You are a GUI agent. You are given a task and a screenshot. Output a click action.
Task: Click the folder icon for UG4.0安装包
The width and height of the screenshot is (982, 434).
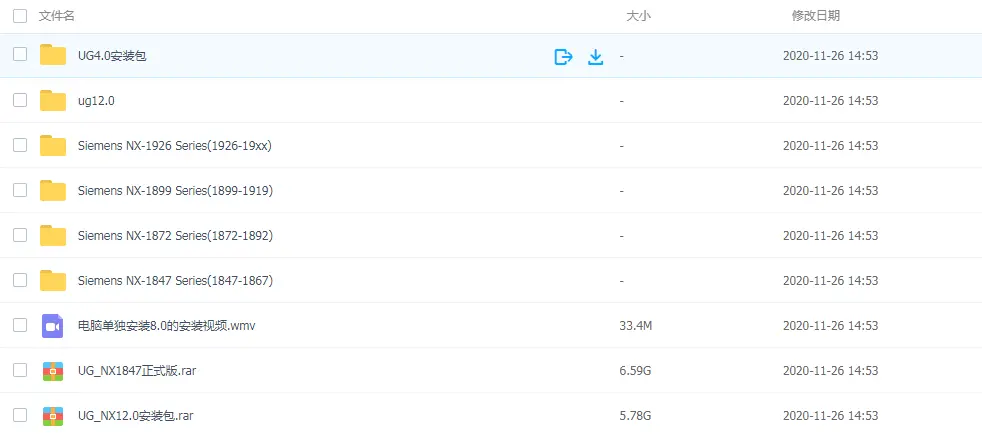pyautogui.click(x=53, y=55)
